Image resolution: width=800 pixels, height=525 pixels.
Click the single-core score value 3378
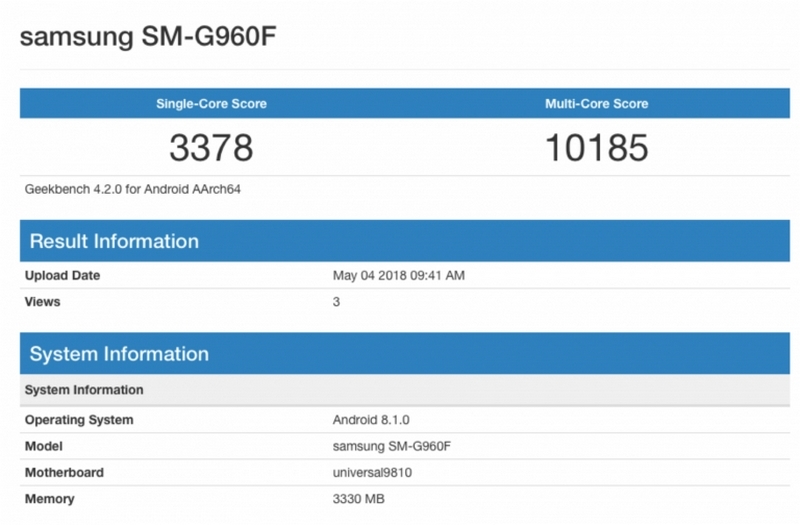click(x=211, y=147)
